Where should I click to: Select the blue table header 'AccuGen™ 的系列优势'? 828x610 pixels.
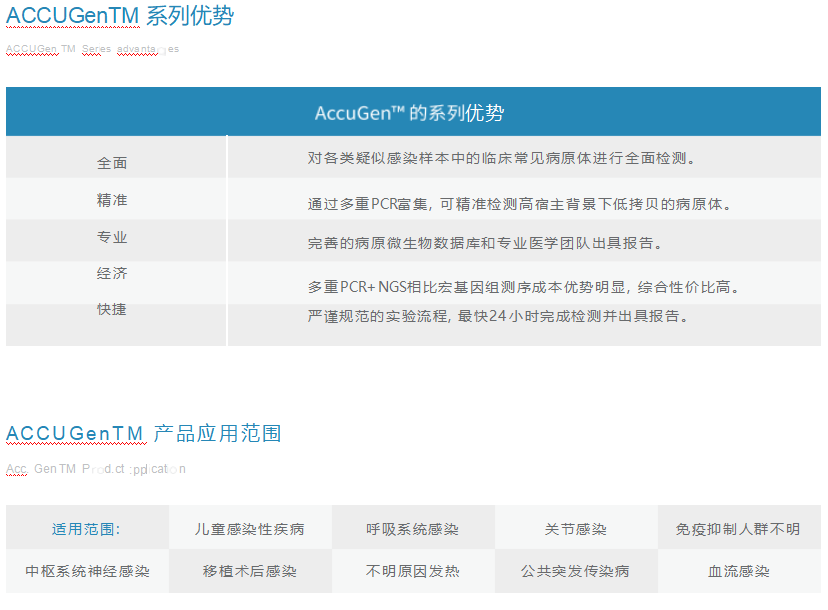click(x=409, y=113)
